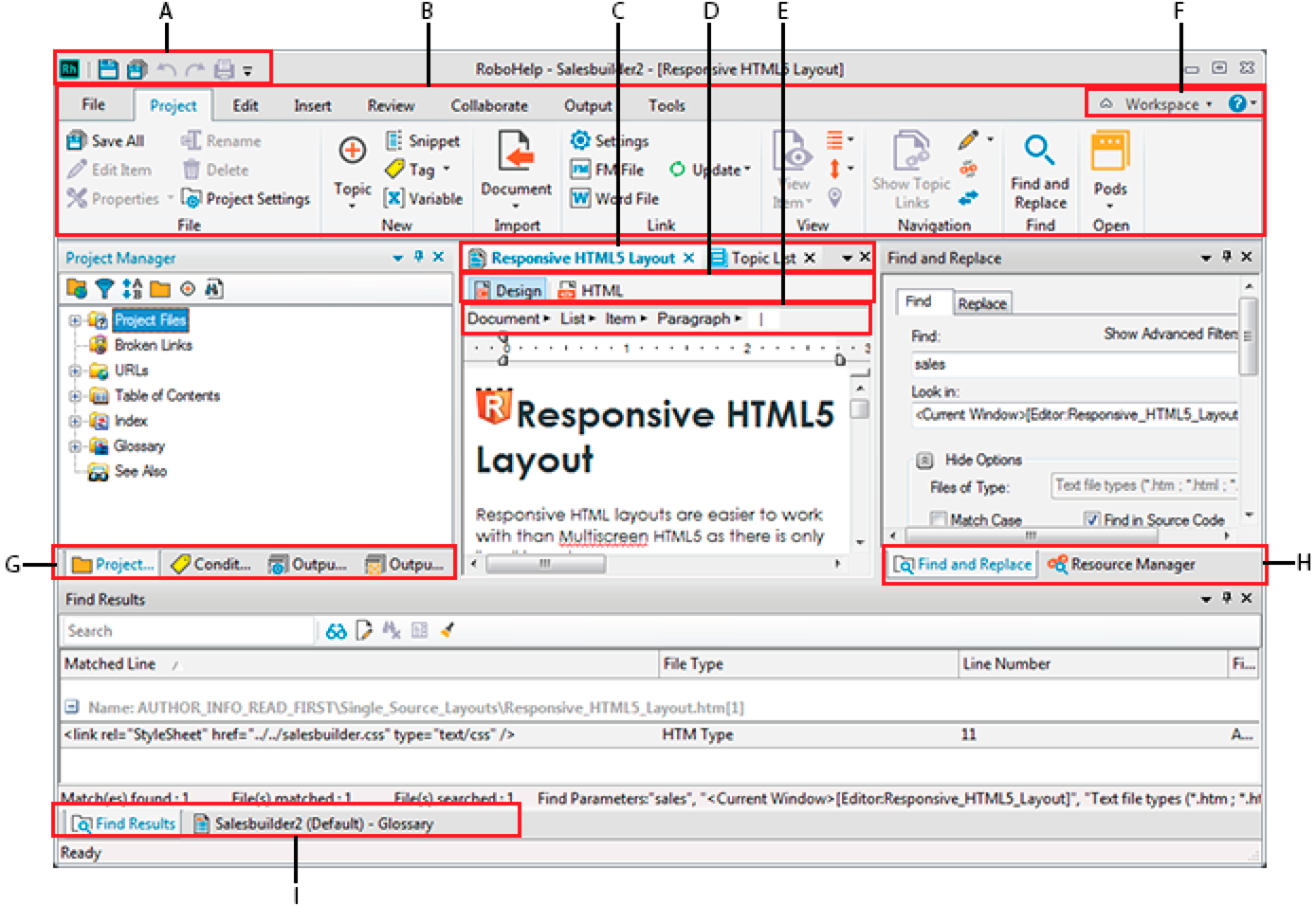Click the pencil icon in Navigation group
Viewport: 1316px width, 906px height.
[968, 141]
